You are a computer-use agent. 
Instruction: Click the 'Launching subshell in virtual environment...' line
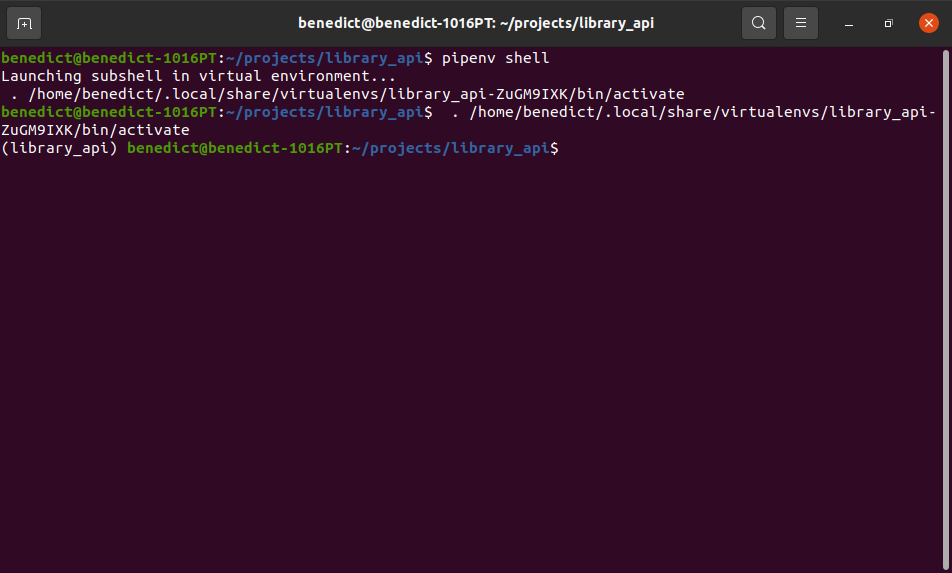coord(198,76)
